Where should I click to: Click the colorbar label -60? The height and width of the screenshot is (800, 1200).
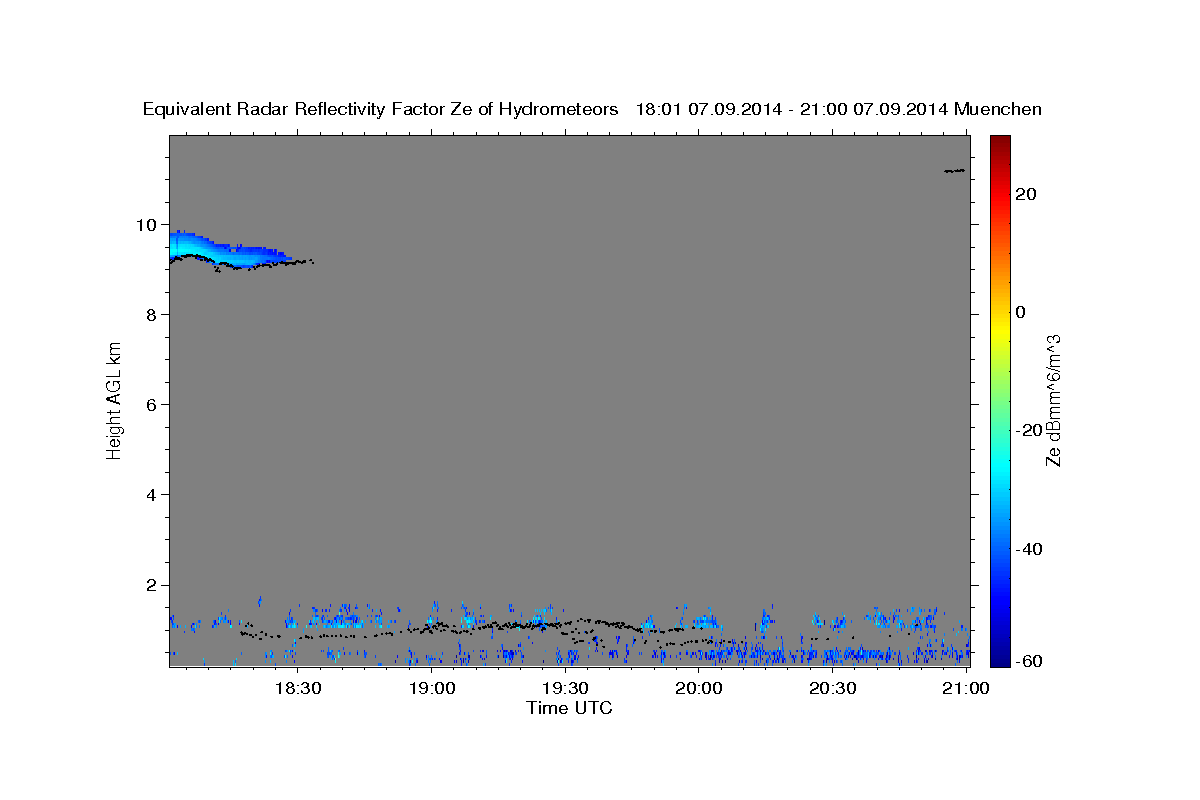[x=1030, y=661]
